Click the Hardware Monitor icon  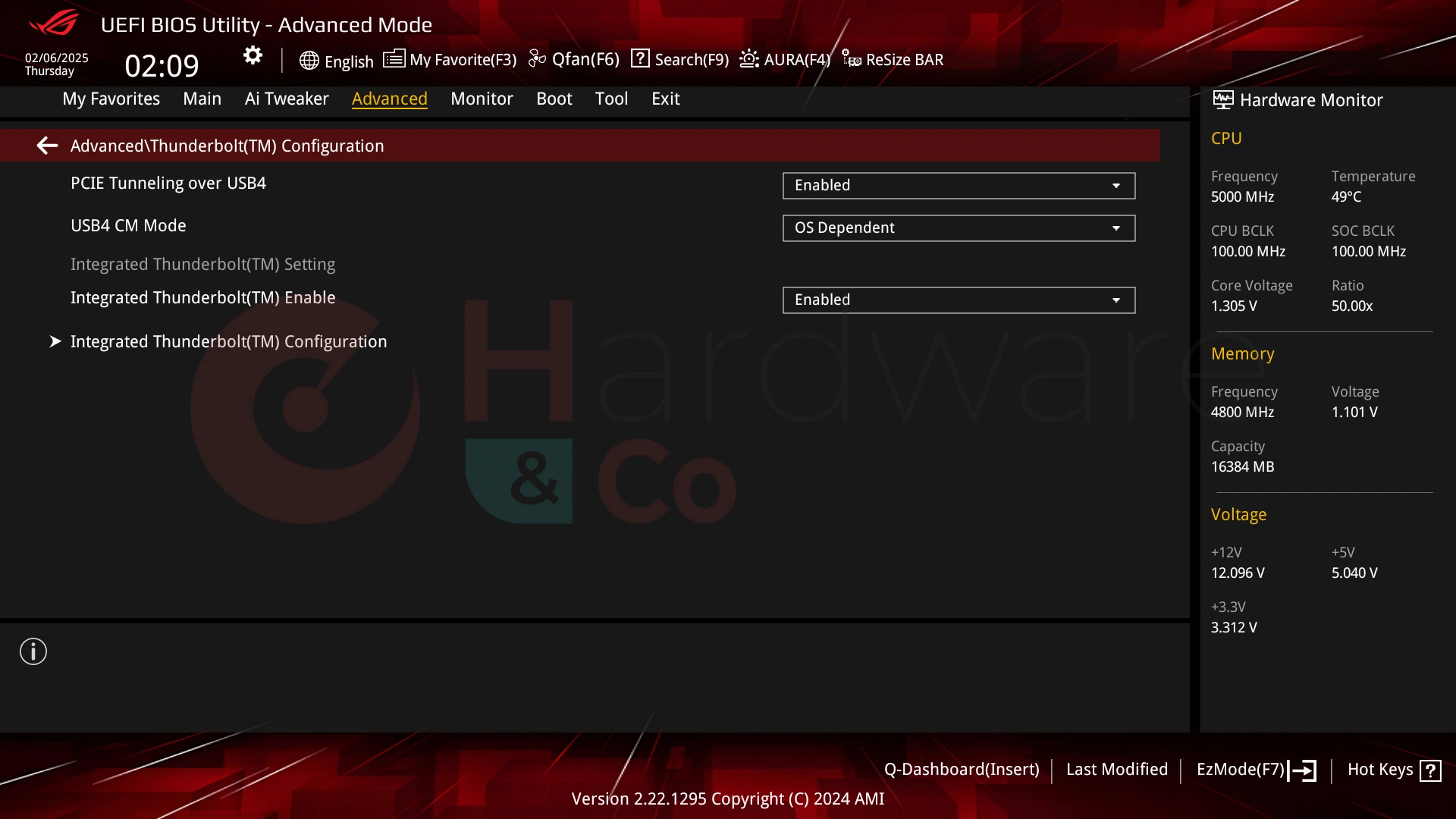pos(1222,99)
